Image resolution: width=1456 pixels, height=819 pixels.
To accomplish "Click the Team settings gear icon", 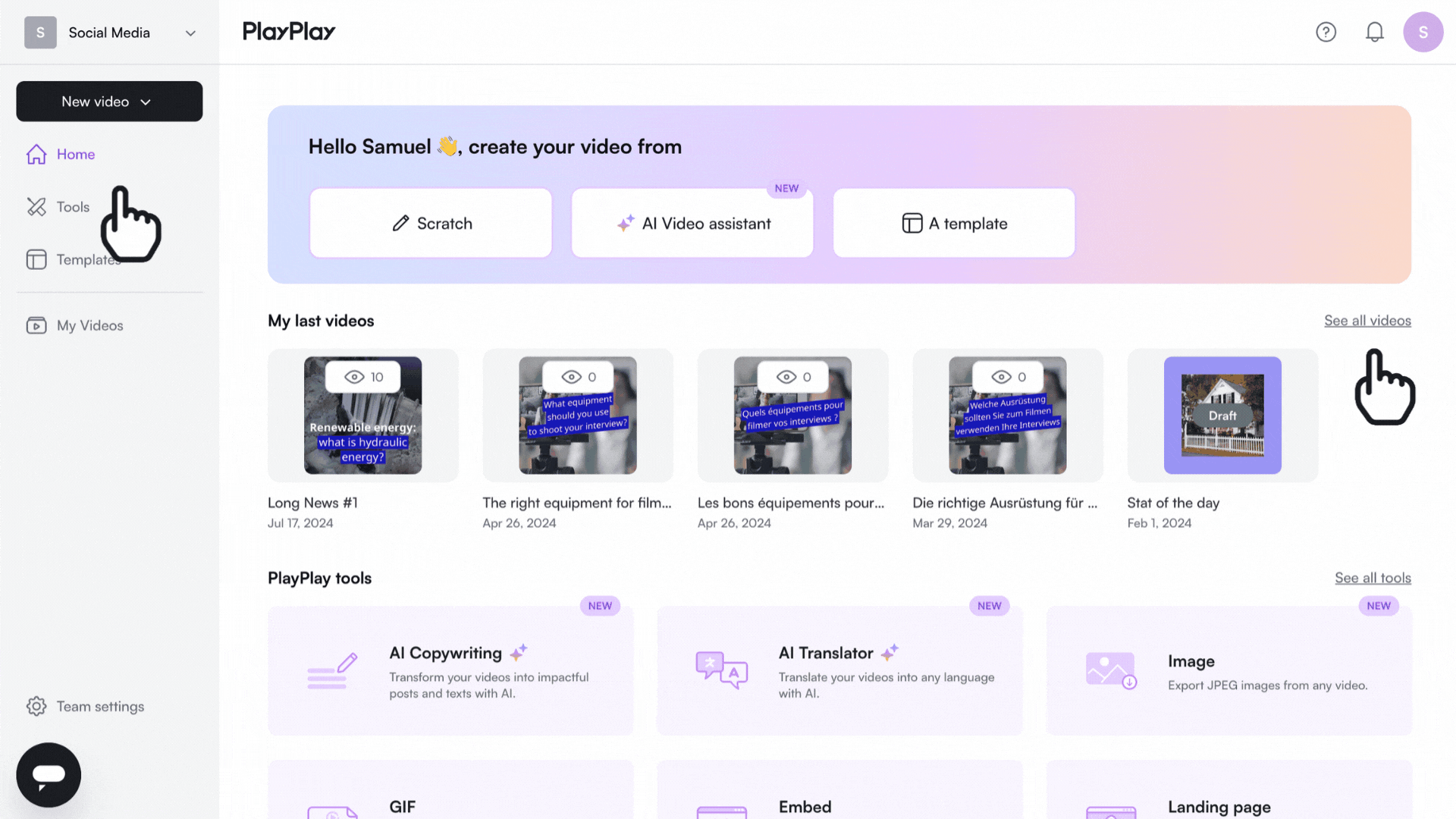I will [36, 706].
